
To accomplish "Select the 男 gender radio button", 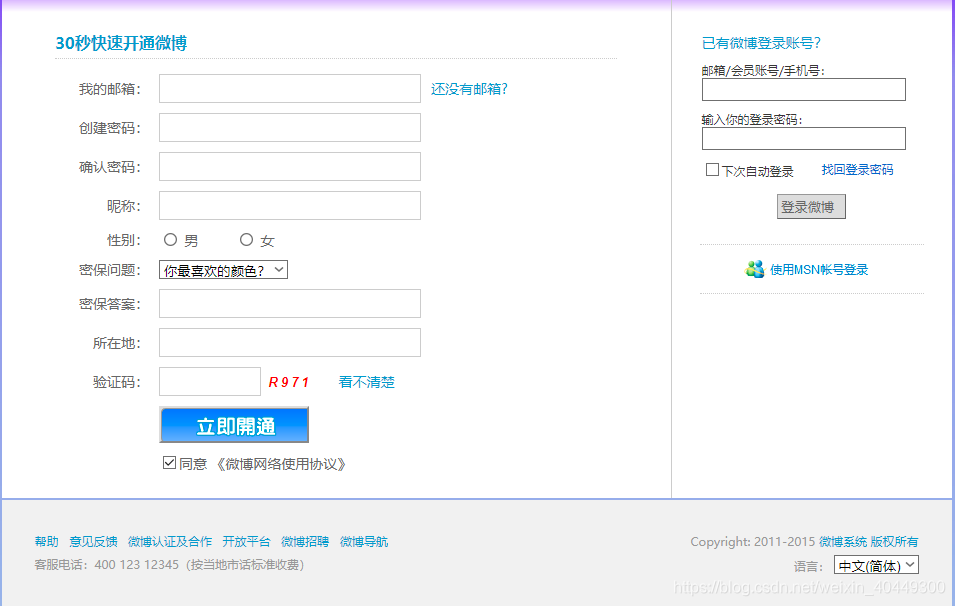I will (x=171, y=240).
